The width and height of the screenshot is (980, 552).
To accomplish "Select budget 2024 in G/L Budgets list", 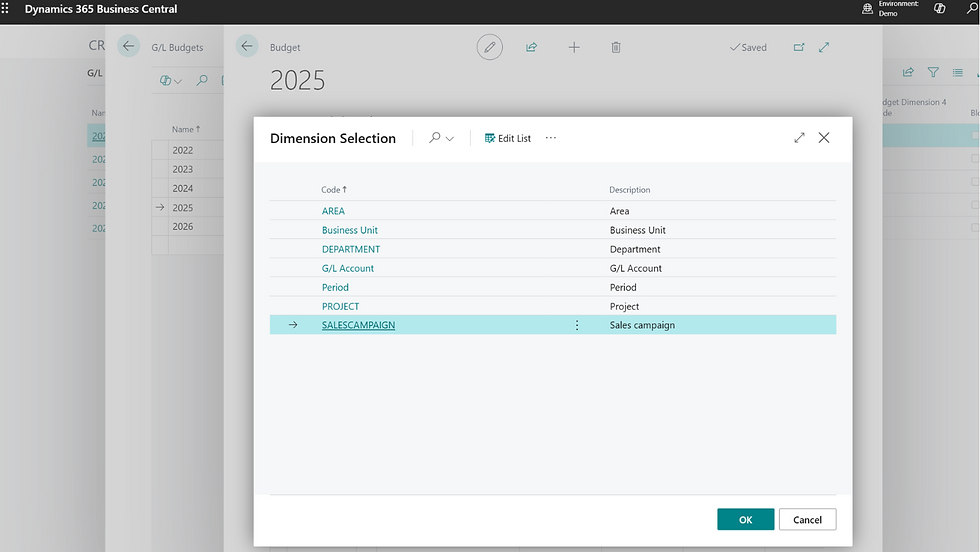I will (182, 188).
